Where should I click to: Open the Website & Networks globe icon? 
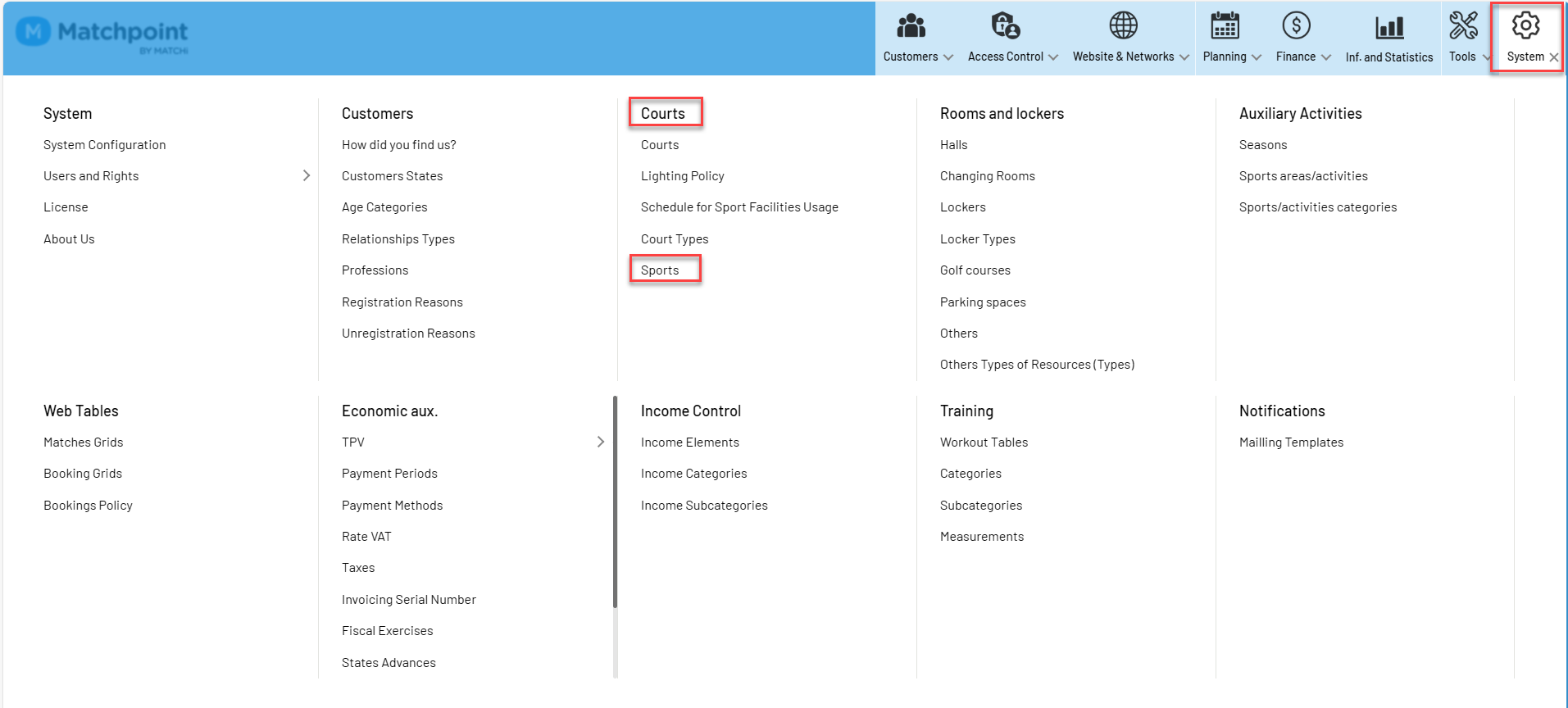coord(1123,25)
